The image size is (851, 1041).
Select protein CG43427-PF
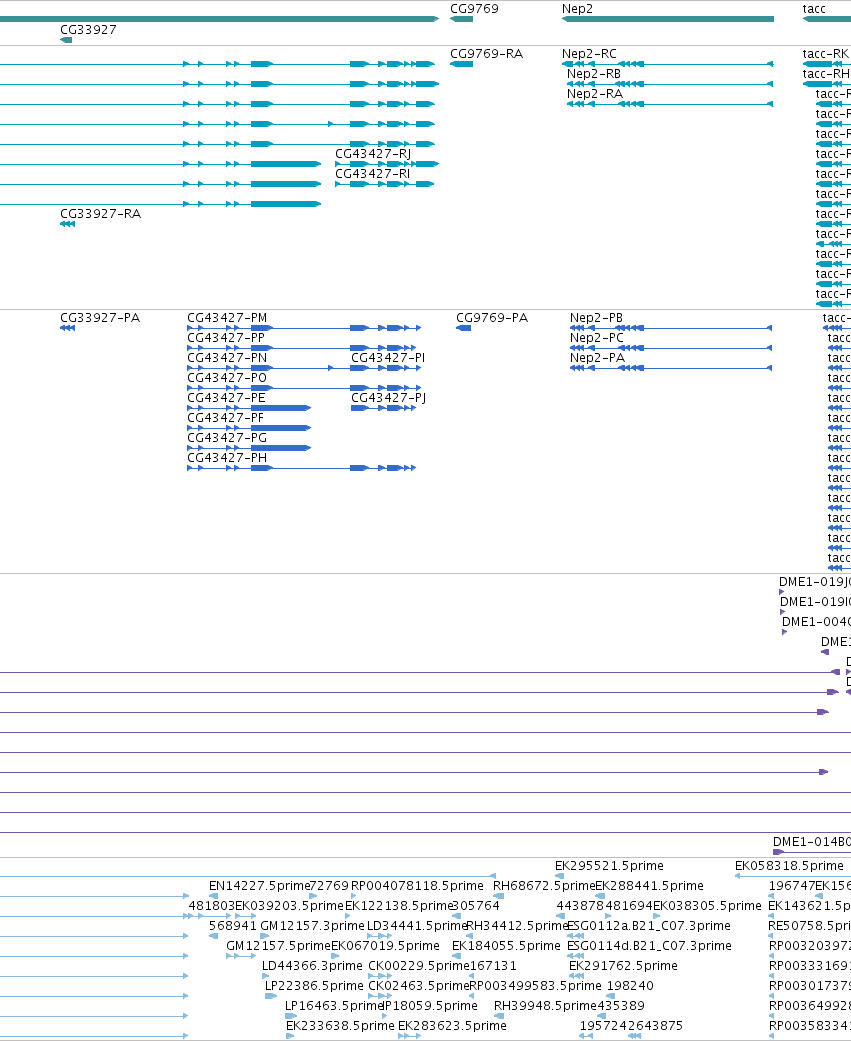226,418
